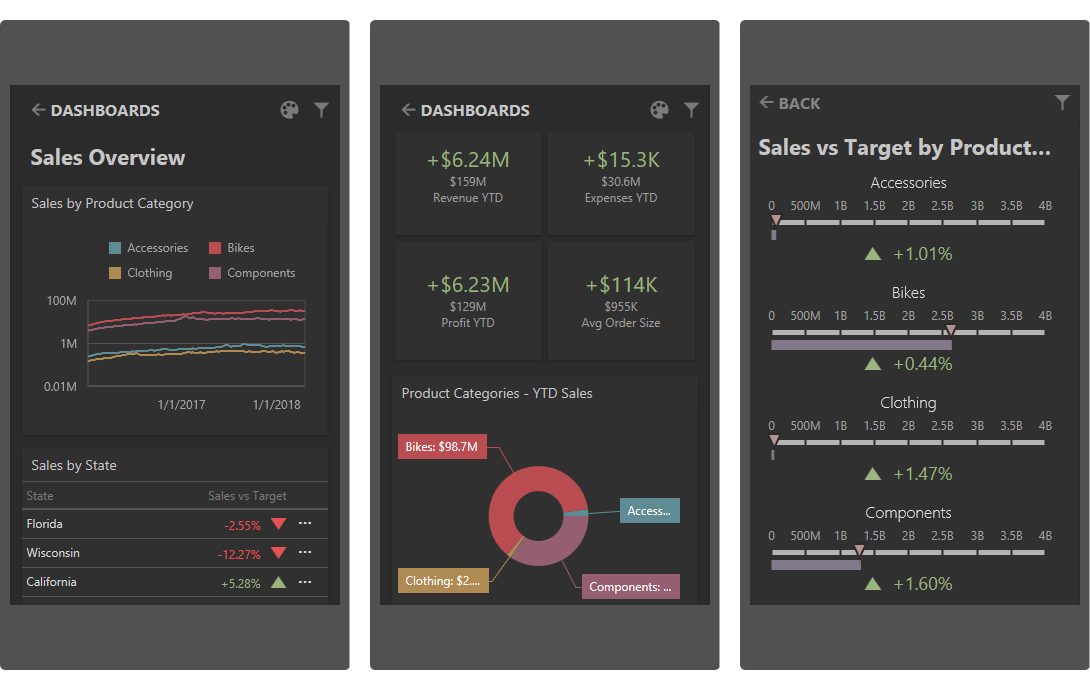Click the green up triangle beside +0.44%
Image resolution: width=1090 pixels, height=690 pixels.
[873, 363]
